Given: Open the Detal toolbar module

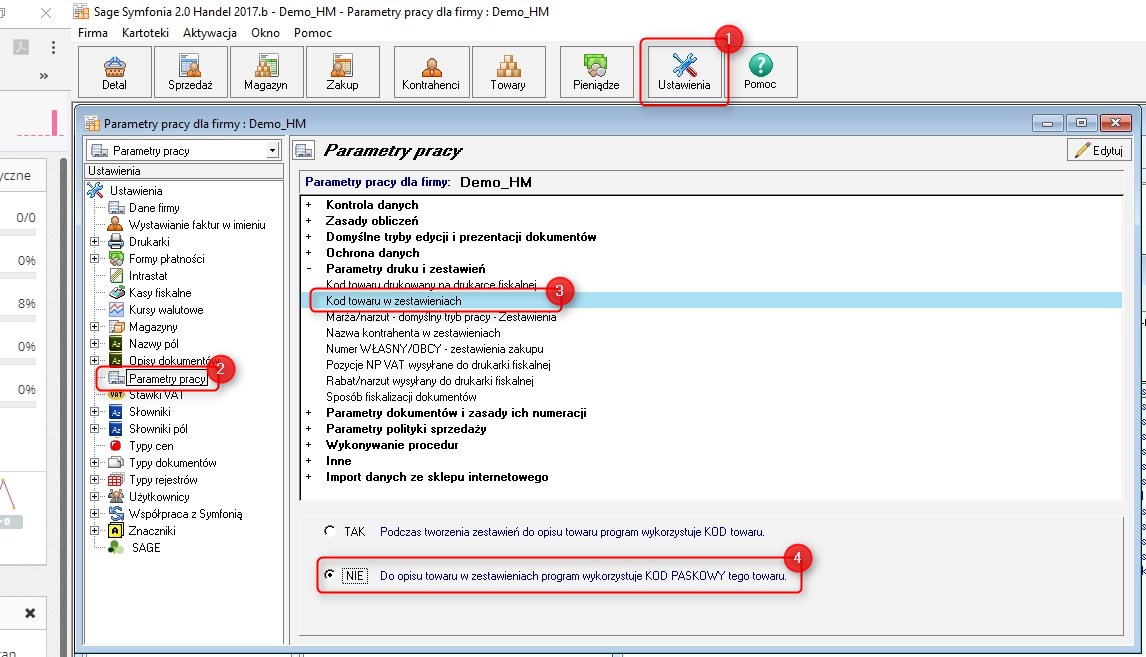Looking at the screenshot, I should coord(114,72).
